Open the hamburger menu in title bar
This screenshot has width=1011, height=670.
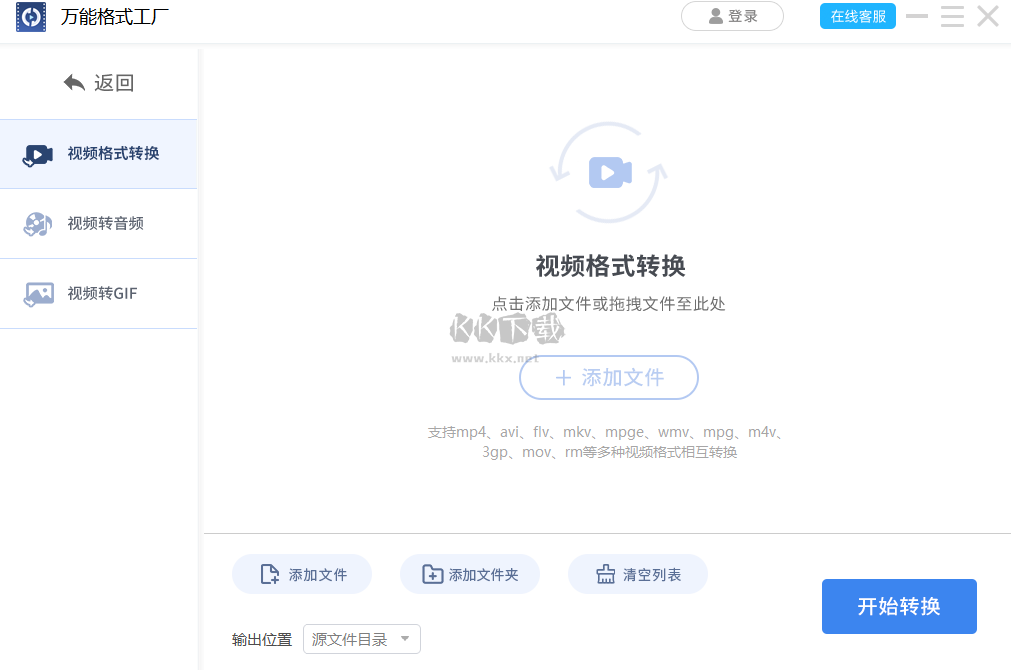[x=951, y=16]
